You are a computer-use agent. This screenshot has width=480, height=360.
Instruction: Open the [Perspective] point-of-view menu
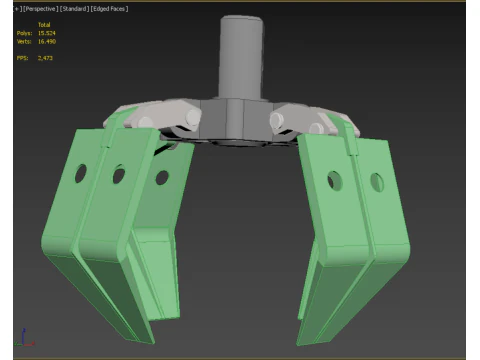(41, 9)
